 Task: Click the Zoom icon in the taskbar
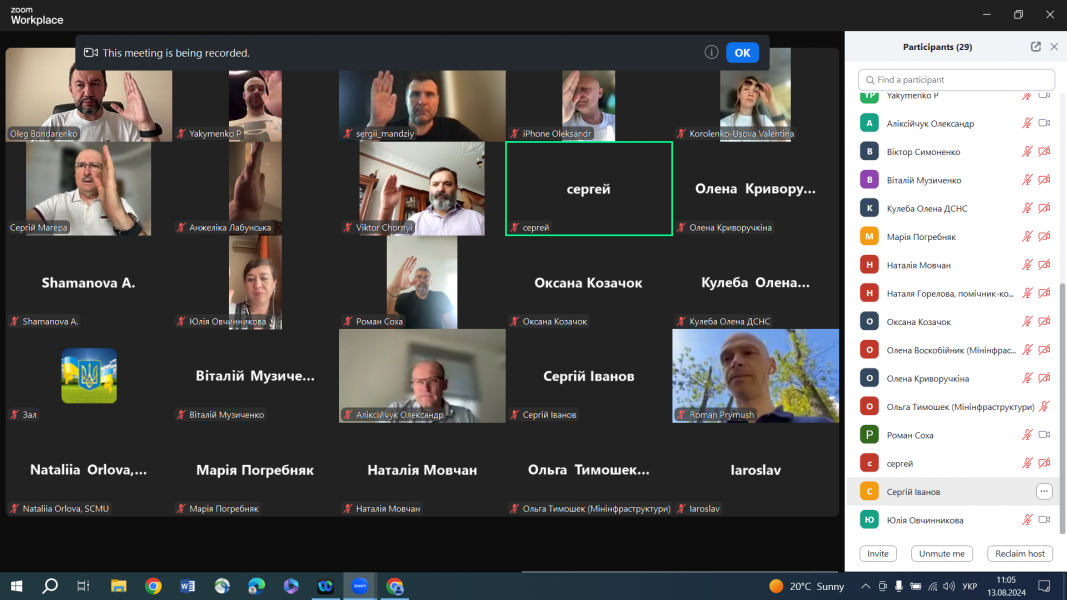[360, 586]
